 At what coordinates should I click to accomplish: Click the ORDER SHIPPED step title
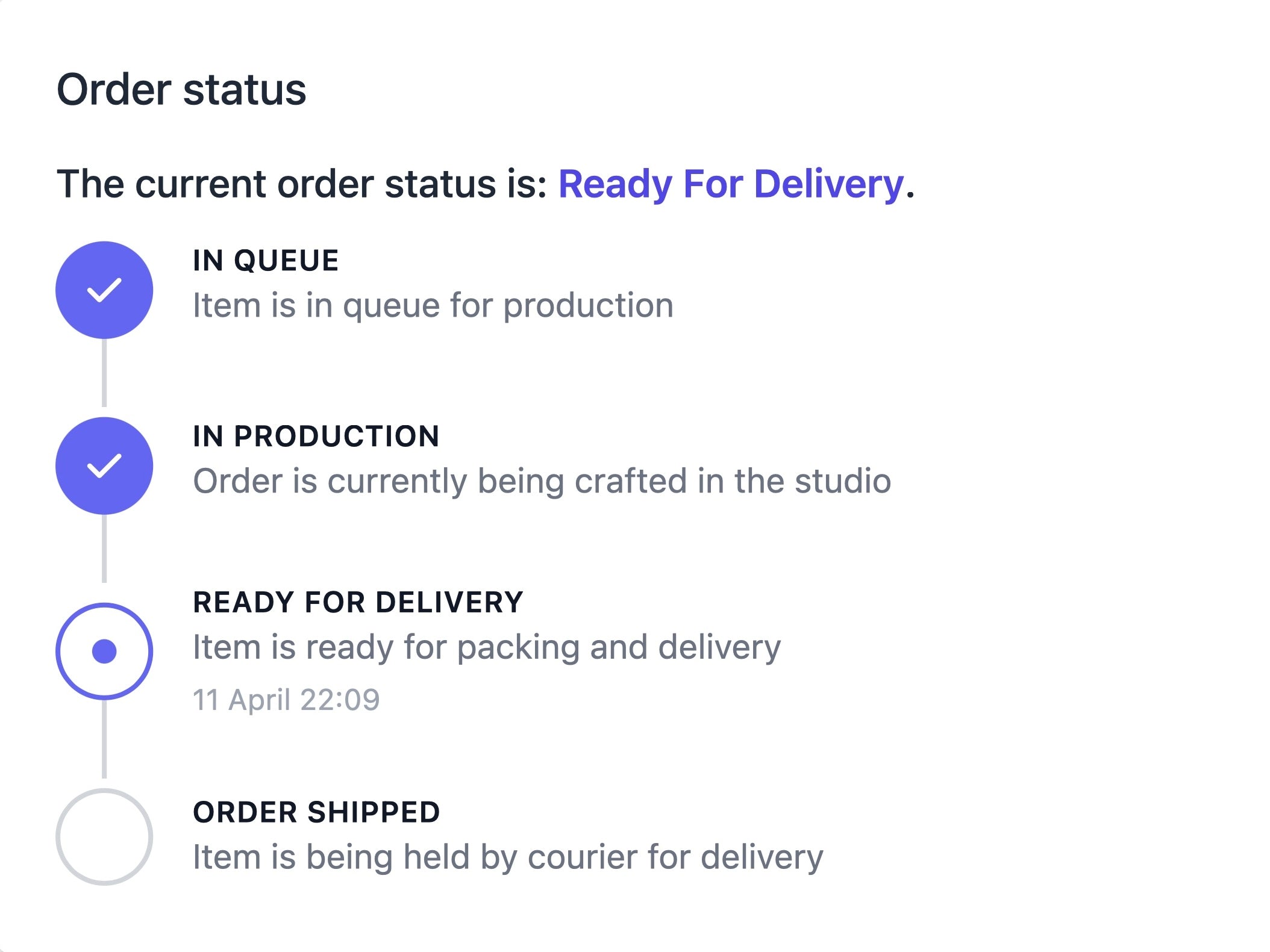316,812
